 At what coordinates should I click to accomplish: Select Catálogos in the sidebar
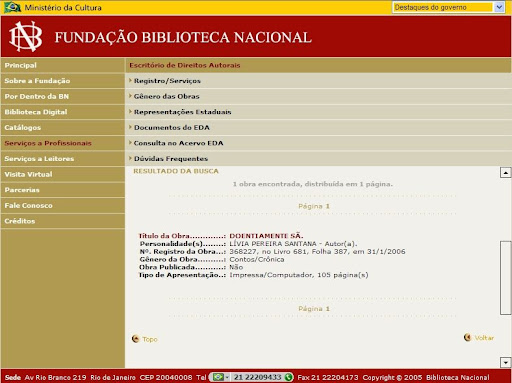coord(63,128)
